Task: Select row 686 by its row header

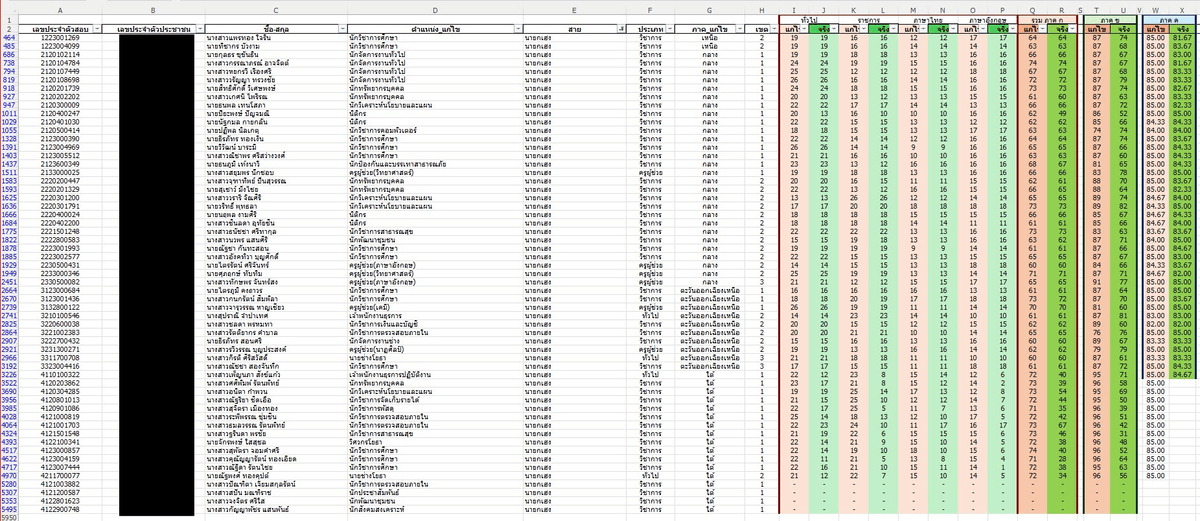Action: 10,55
